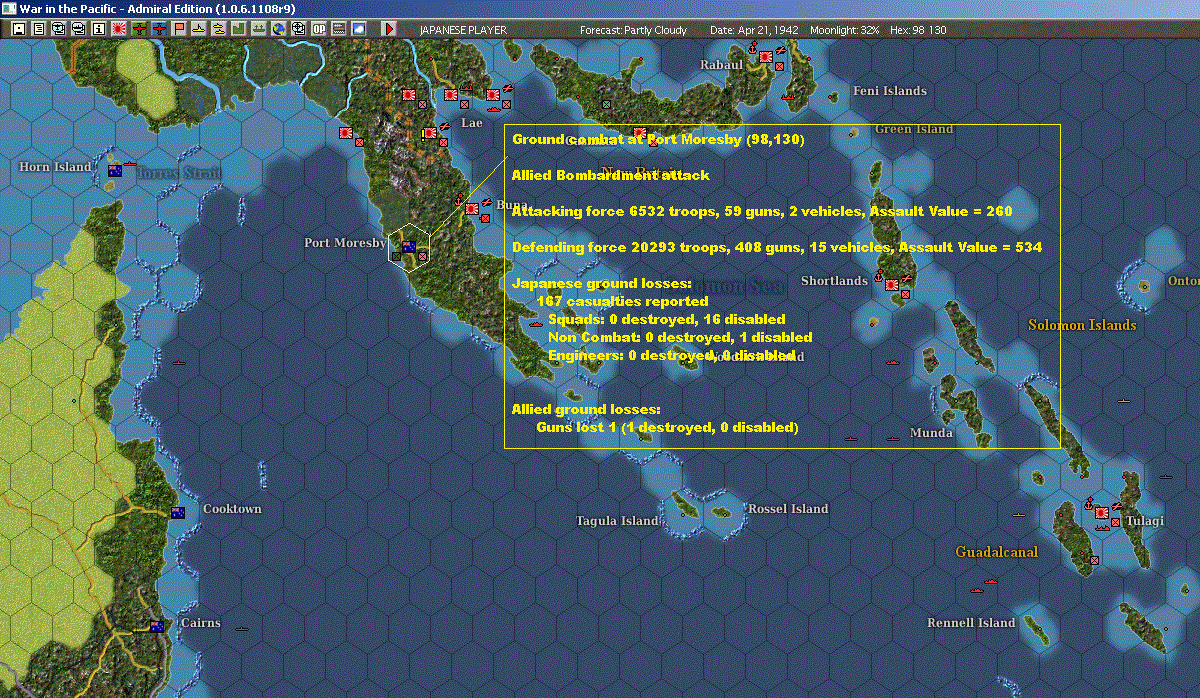Viewport: 1200px width, 698px height.
Task: Click the OP toolbar button
Action: click(319, 29)
